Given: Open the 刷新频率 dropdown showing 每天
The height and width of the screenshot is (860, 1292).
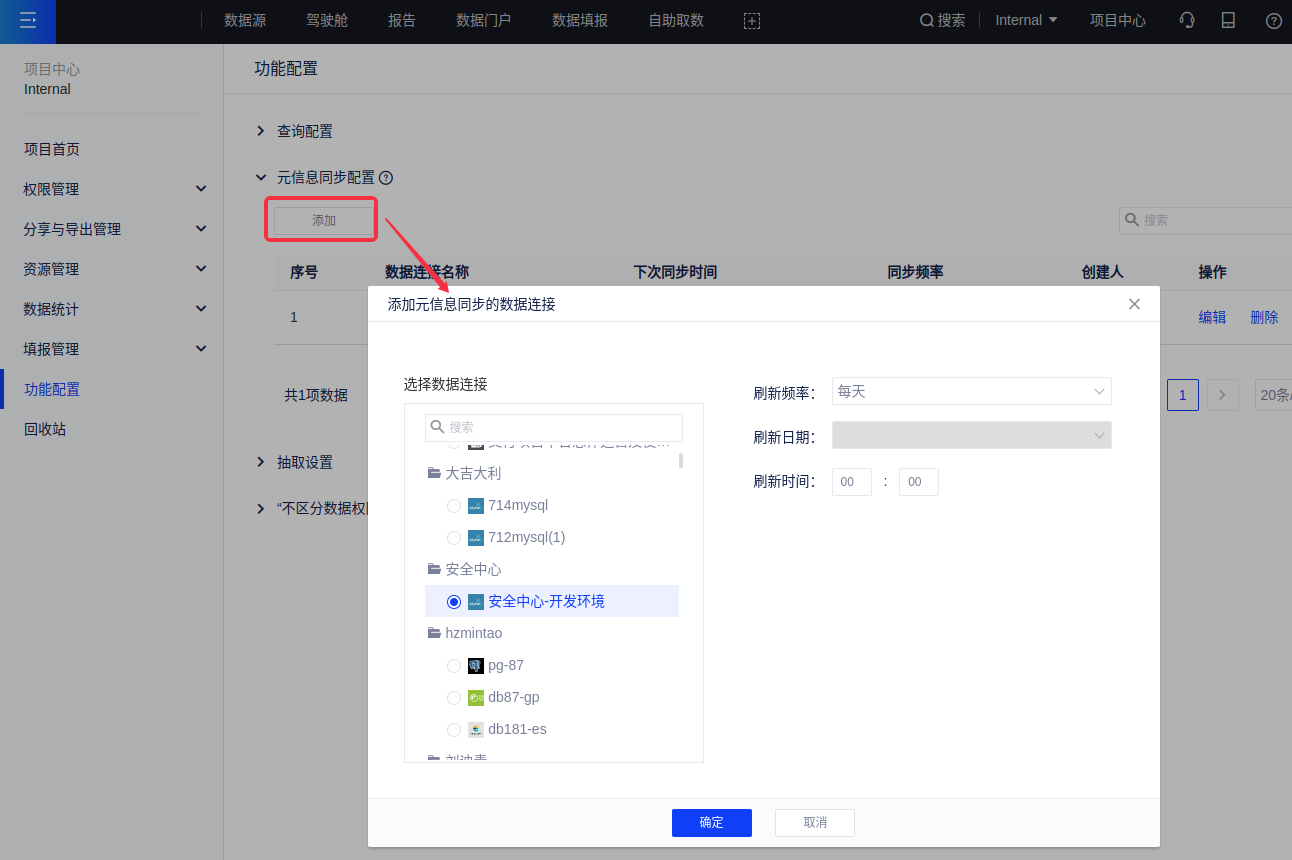Looking at the screenshot, I should [x=971, y=391].
